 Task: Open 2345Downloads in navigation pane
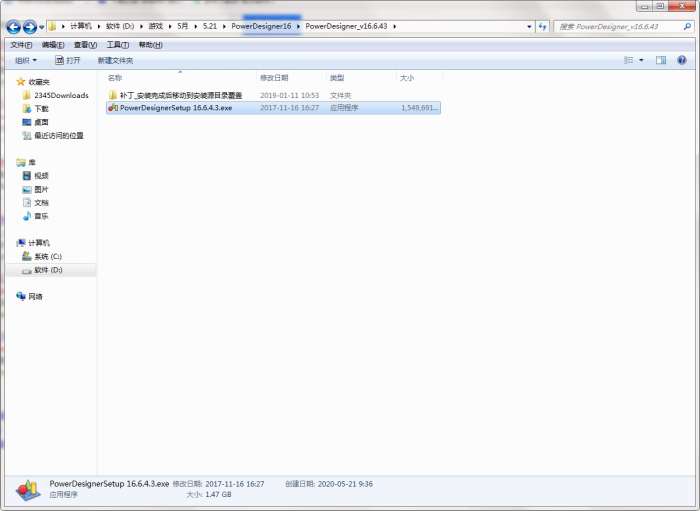61,95
